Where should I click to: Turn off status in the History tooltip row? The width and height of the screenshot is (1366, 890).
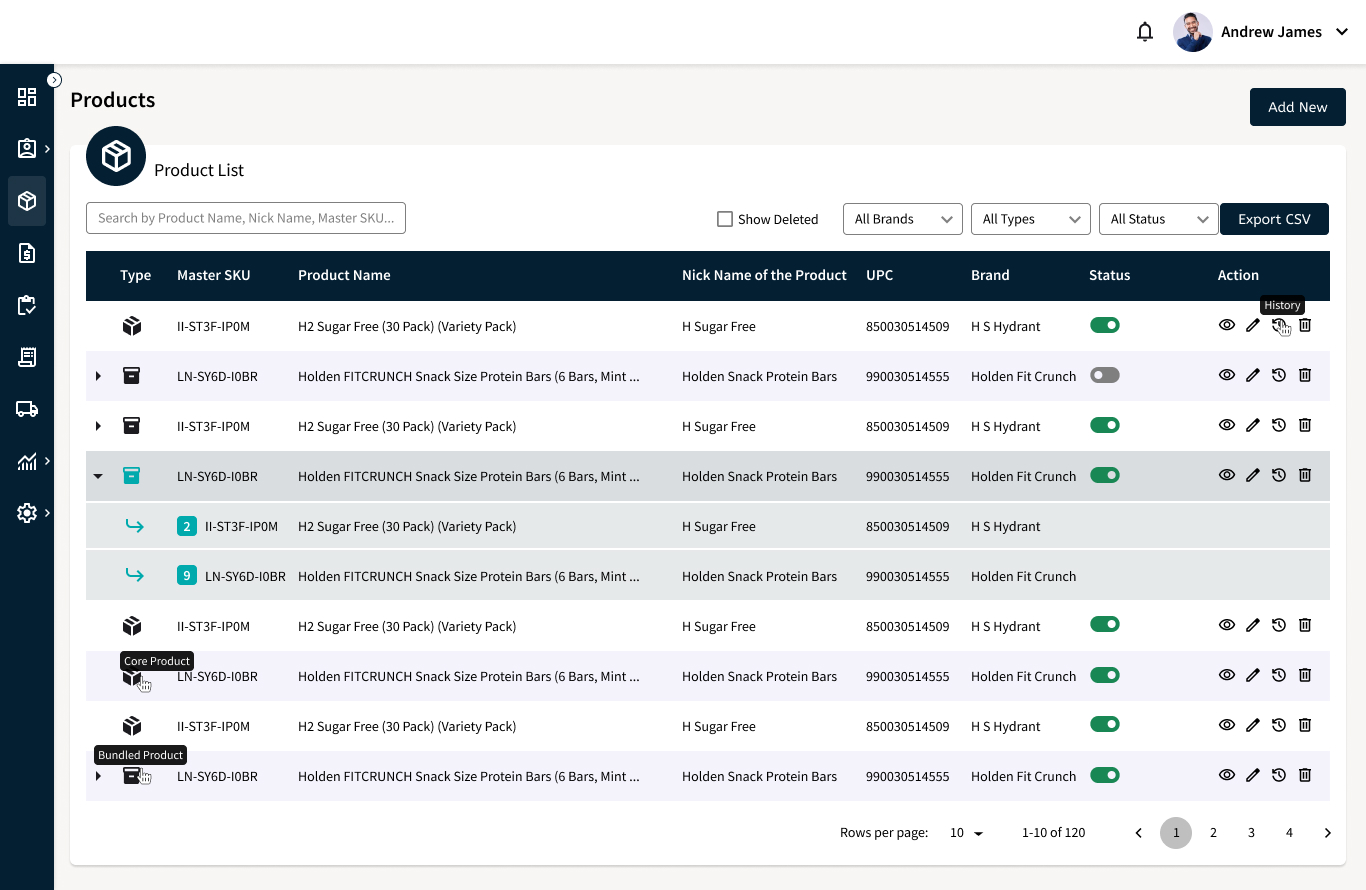[x=1104, y=325]
